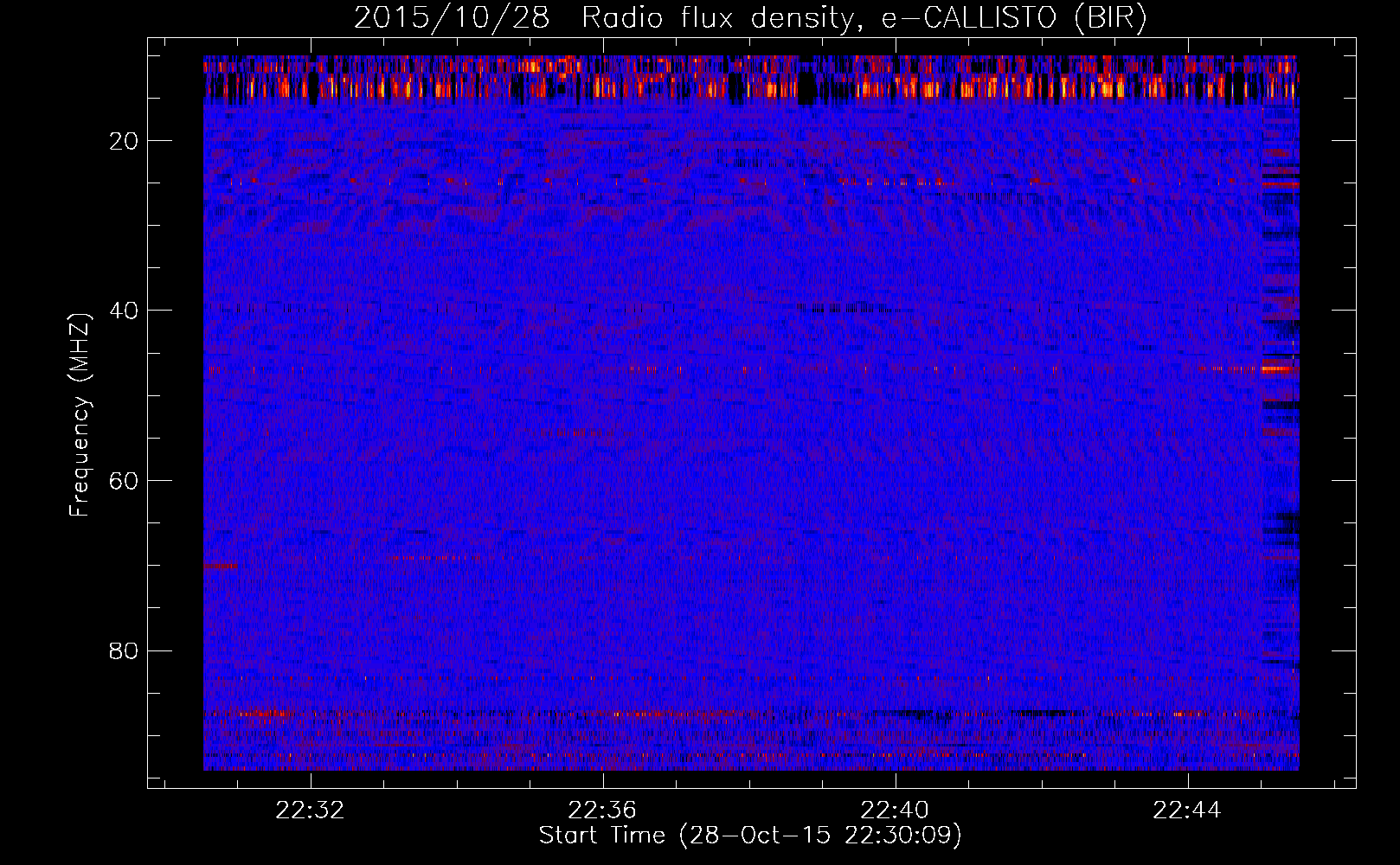
Task: Select the 22:40 time tick label
Action: point(895,810)
